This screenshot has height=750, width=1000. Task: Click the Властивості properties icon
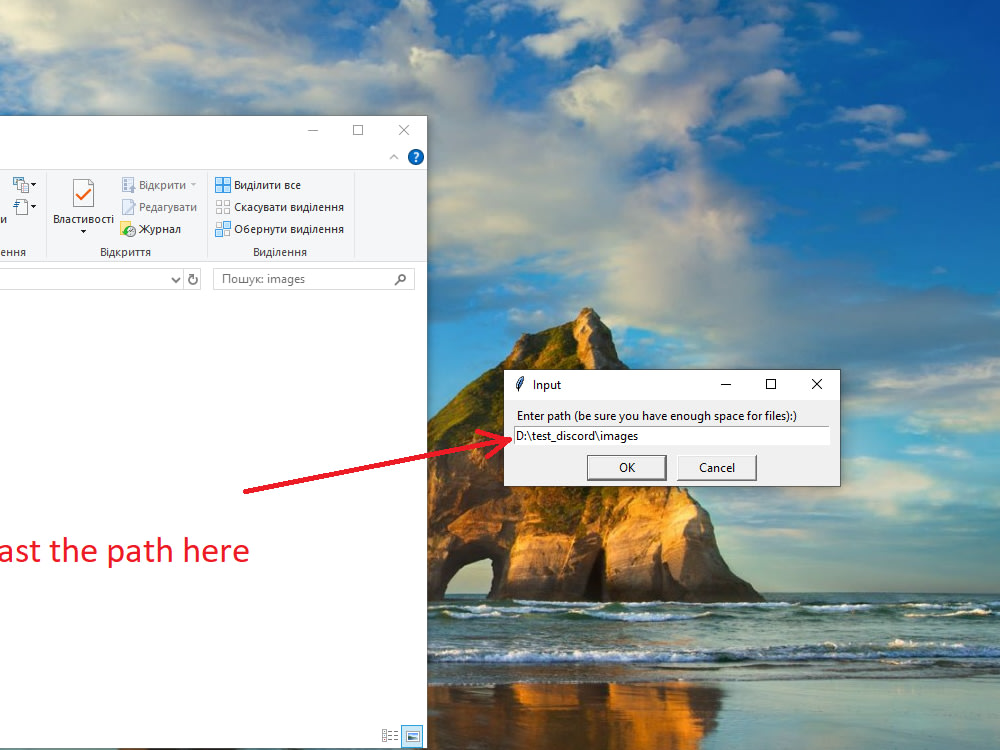[x=84, y=193]
